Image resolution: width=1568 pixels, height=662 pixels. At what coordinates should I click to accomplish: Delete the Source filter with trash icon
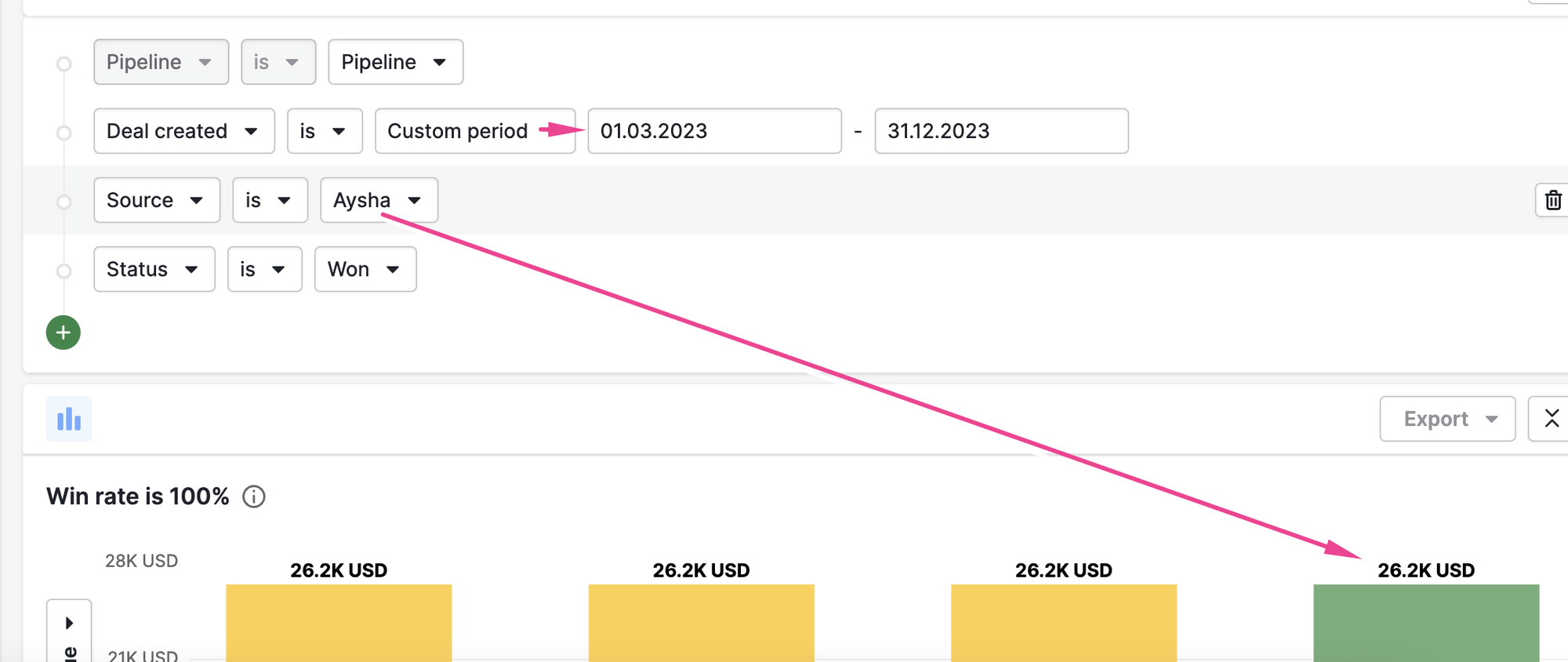click(1552, 200)
